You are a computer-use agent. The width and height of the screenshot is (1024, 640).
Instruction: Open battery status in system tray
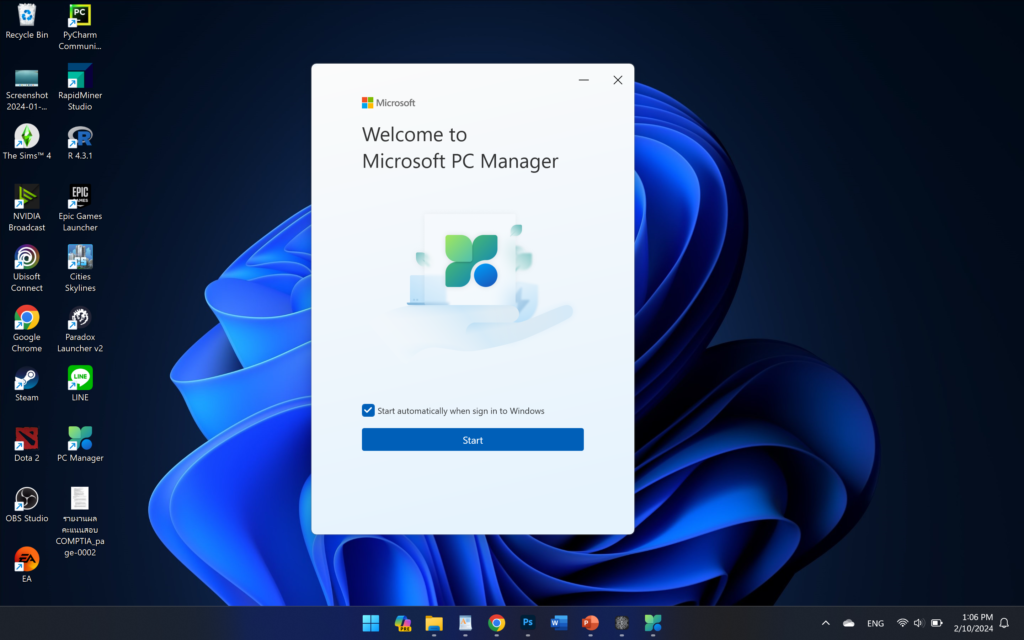point(936,623)
